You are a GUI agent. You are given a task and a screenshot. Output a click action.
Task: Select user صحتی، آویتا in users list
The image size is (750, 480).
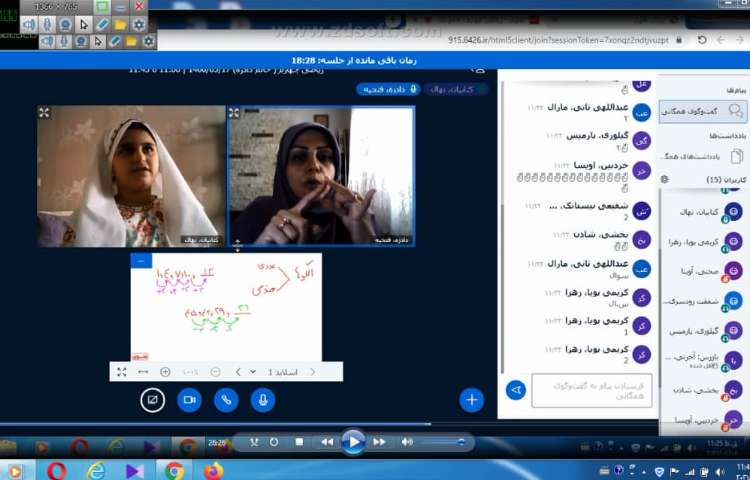[704, 271]
